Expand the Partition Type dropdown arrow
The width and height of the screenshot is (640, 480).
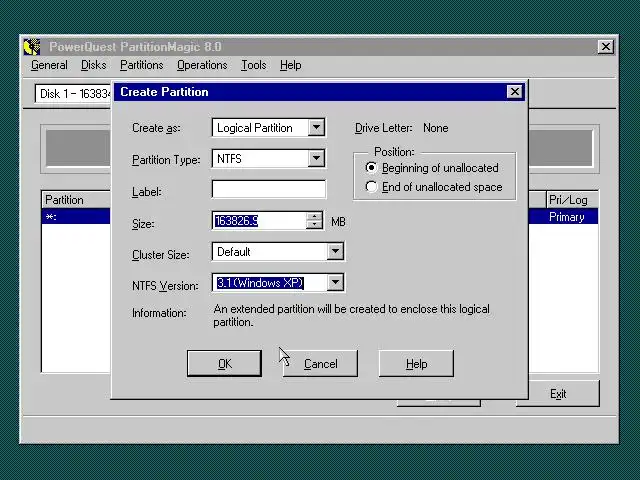click(316, 158)
